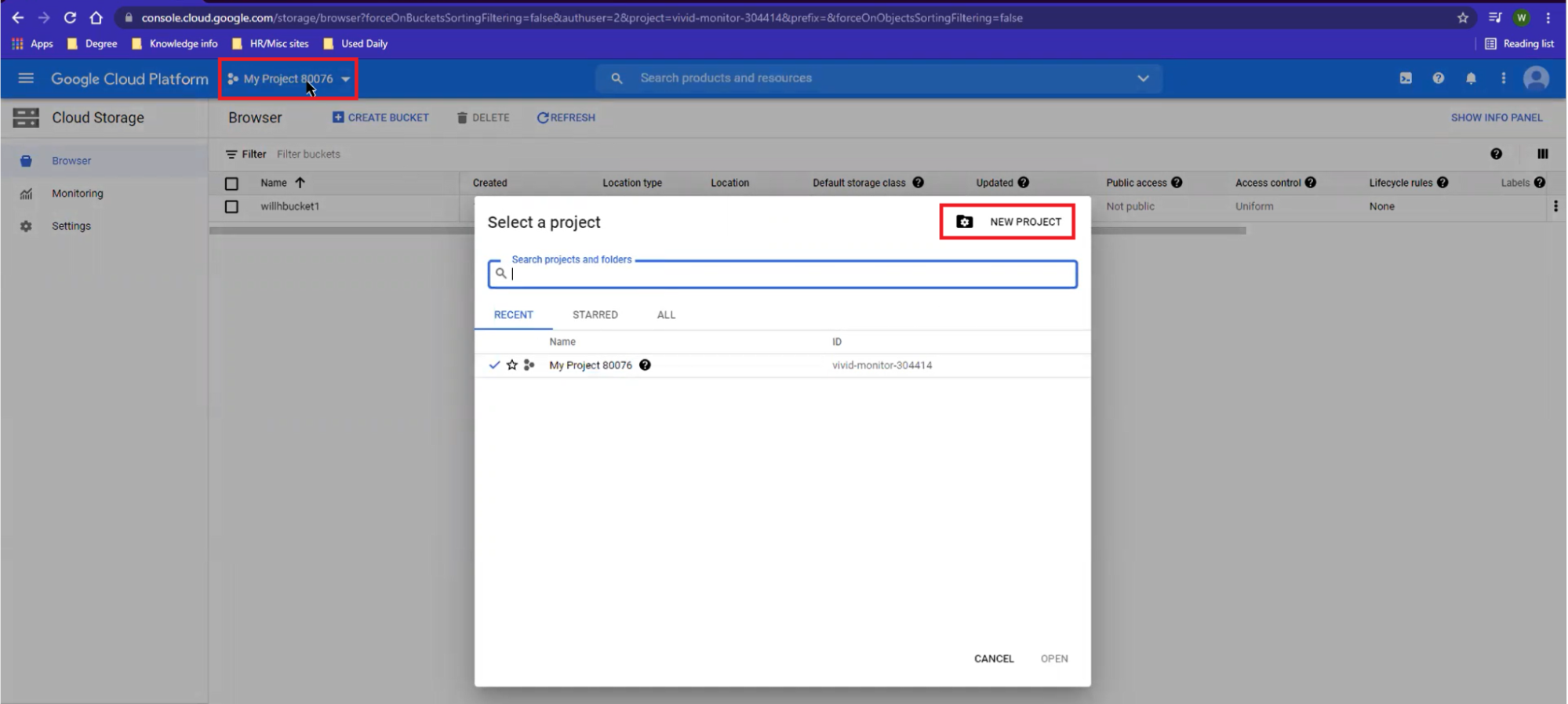
Task: Show Public access help tooltip
Action: (x=1177, y=183)
